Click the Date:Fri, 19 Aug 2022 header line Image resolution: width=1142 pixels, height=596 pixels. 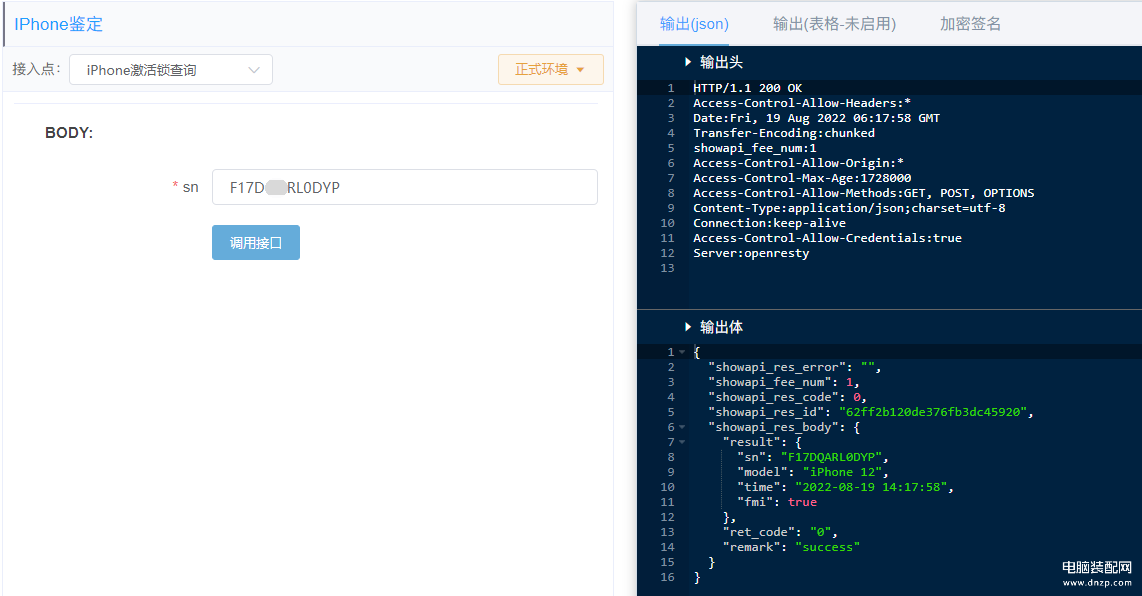[x=816, y=118]
